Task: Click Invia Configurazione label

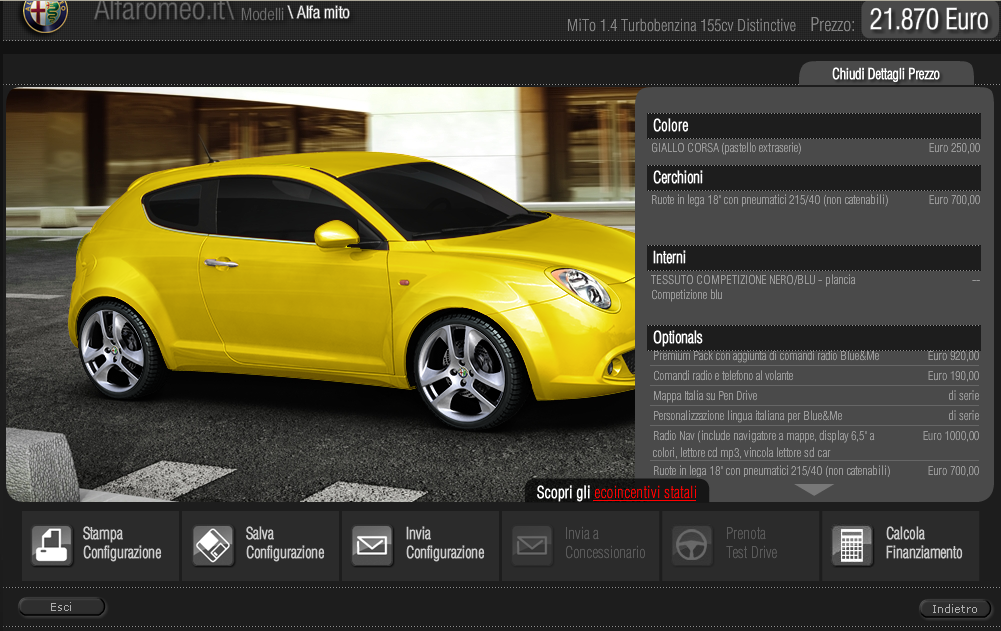Action: pos(445,543)
